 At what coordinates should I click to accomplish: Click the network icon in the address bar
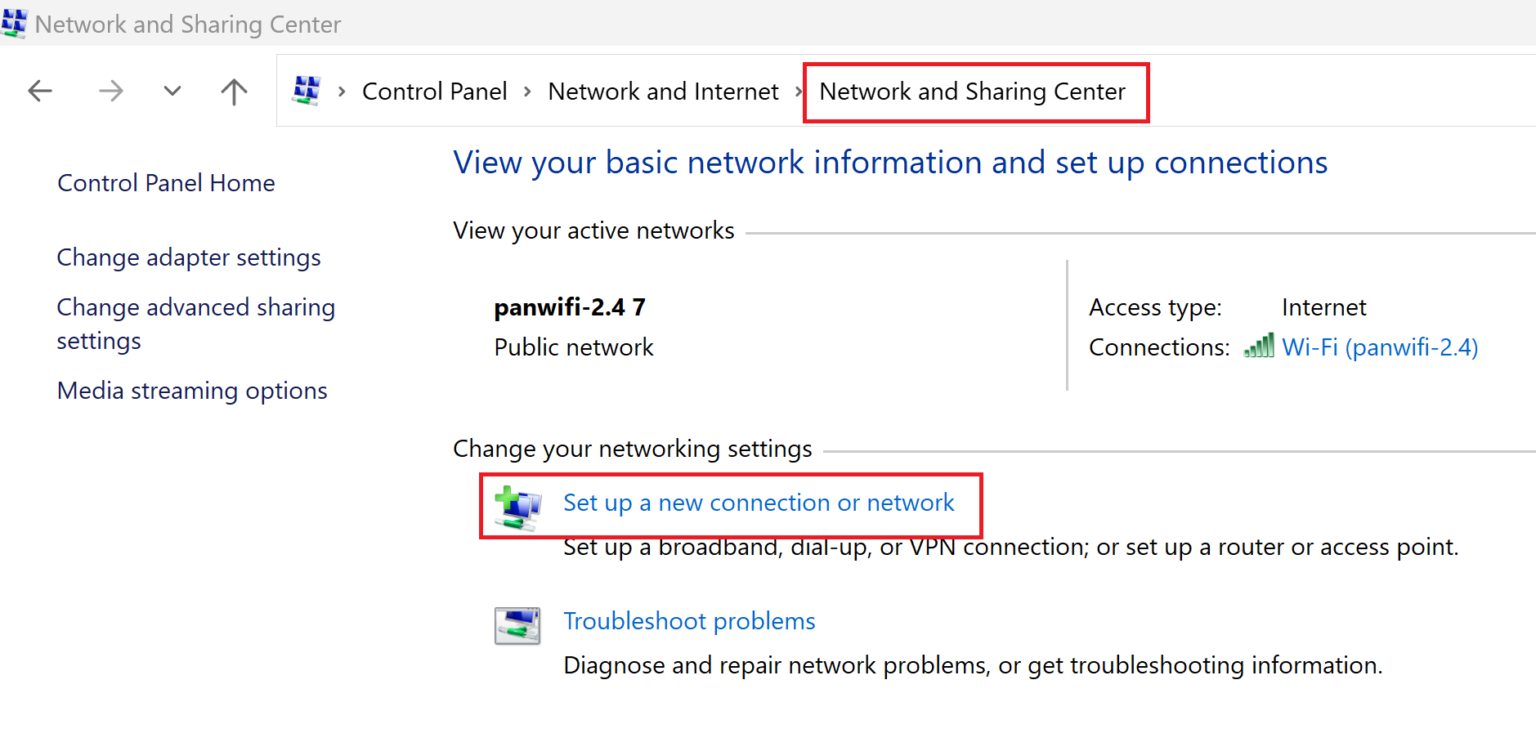point(305,91)
